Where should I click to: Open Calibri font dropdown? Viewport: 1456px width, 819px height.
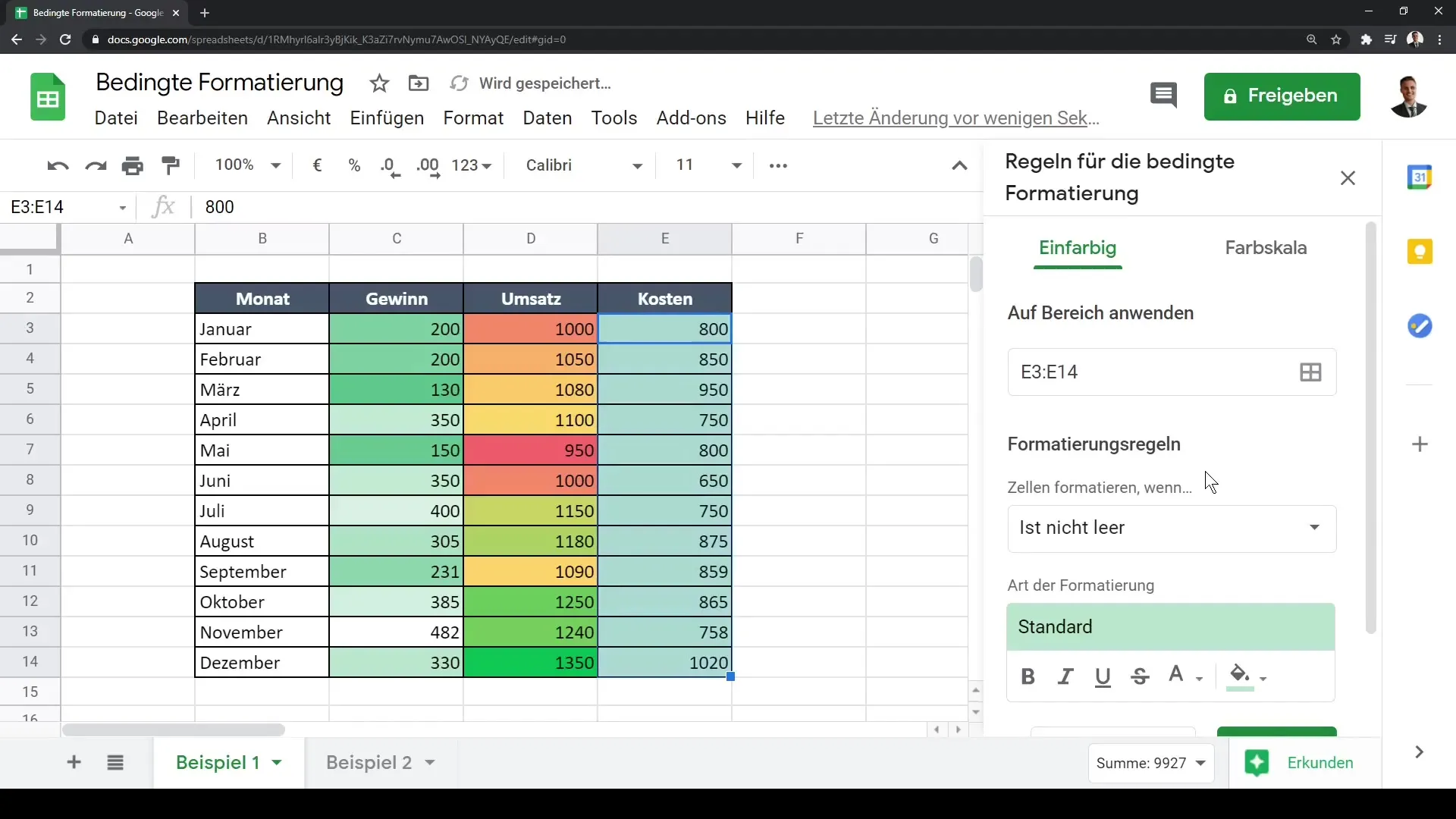[584, 165]
